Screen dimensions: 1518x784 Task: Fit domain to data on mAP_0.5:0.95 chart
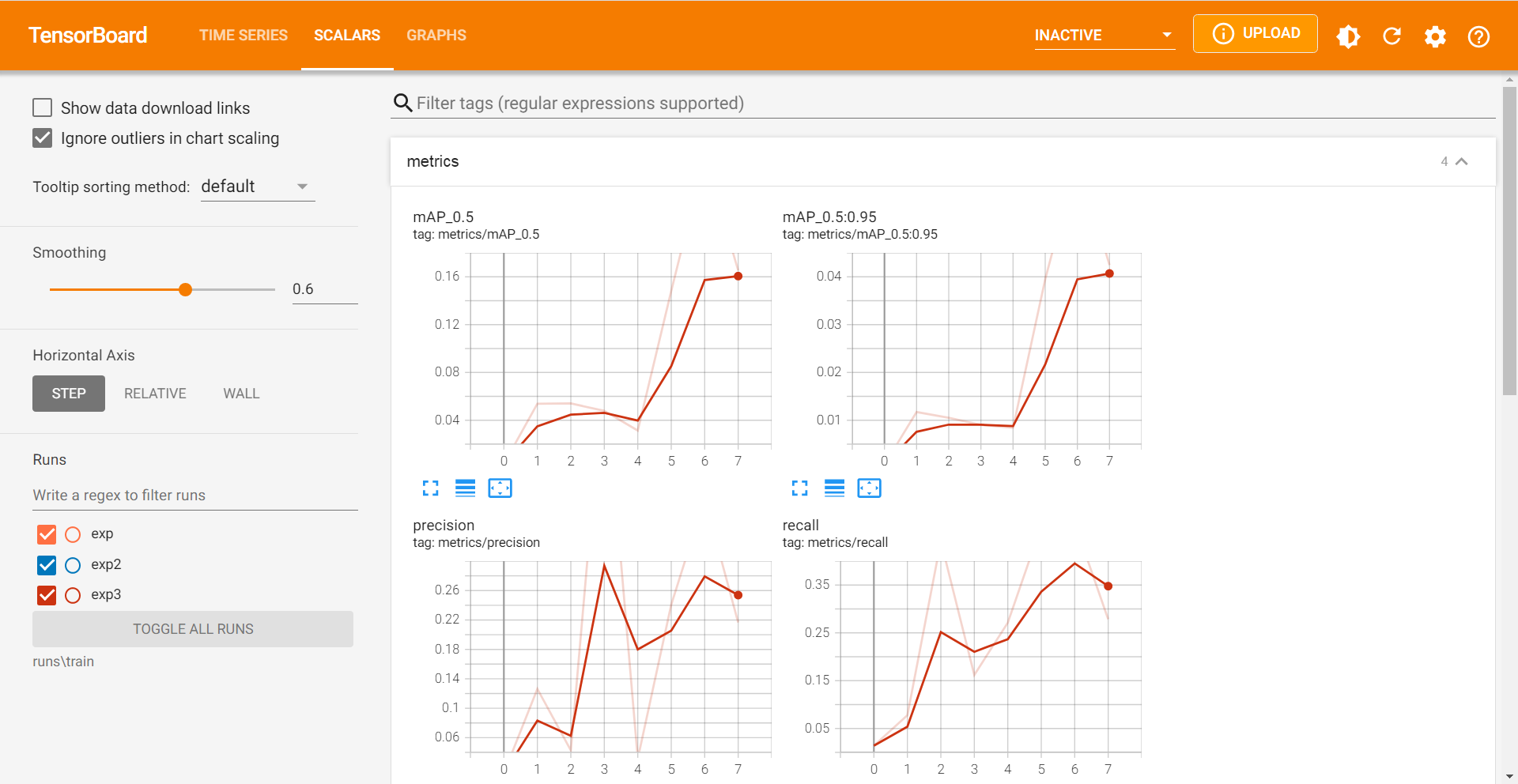coord(869,488)
